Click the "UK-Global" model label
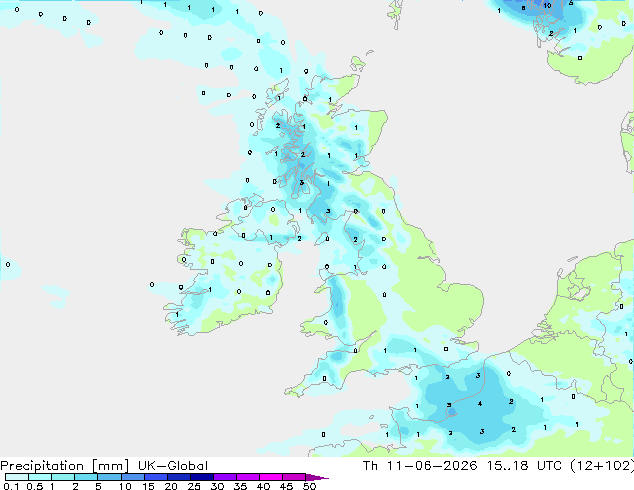The image size is (634, 490). tap(173, 466)
